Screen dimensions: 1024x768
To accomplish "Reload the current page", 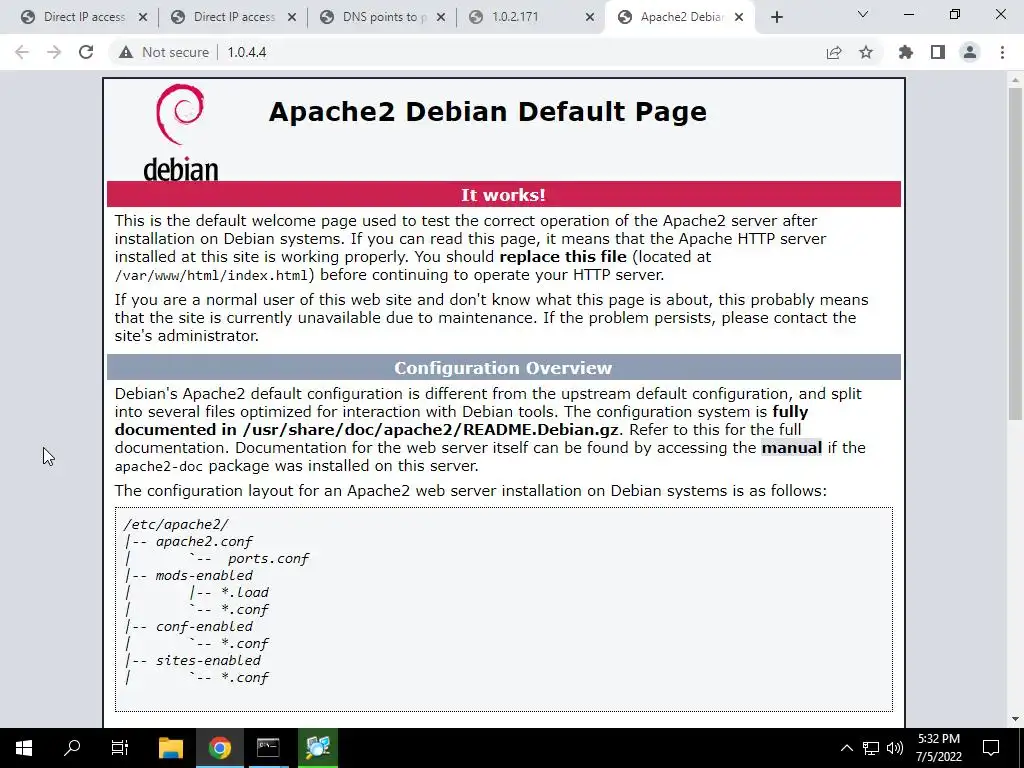I will (x=86, y=52).
